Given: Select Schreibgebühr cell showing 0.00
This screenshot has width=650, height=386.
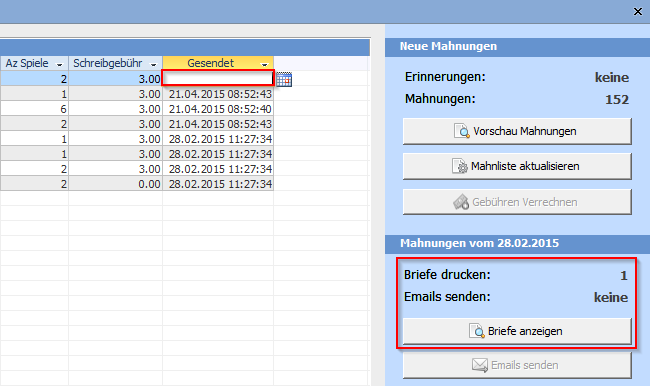Looking at the screenshot, I should [116, 184].
